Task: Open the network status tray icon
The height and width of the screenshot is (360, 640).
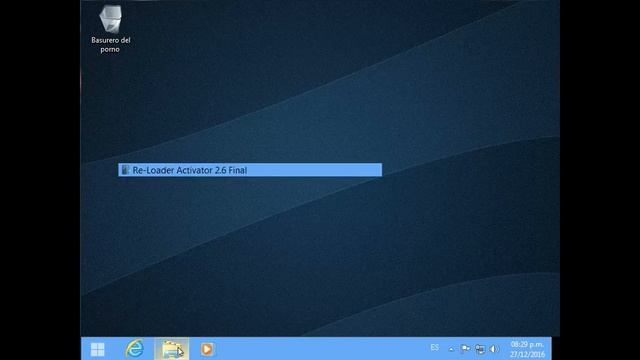Action: [480, 349]
